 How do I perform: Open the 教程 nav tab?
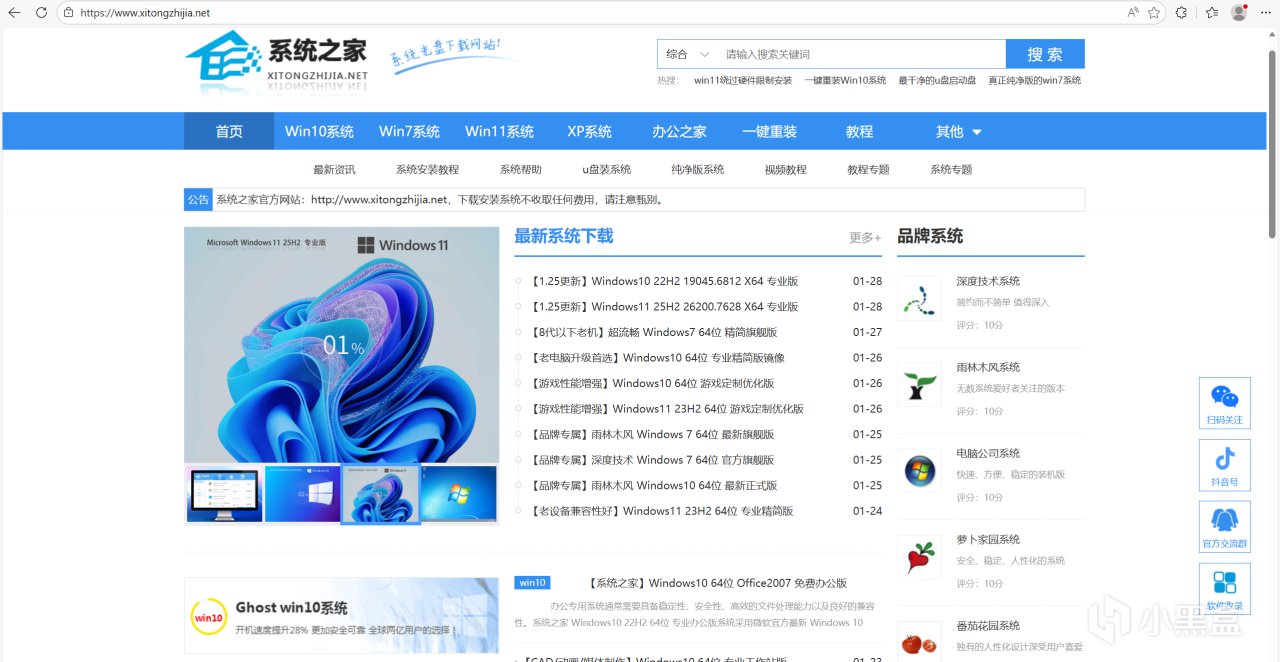coord(859,132)
